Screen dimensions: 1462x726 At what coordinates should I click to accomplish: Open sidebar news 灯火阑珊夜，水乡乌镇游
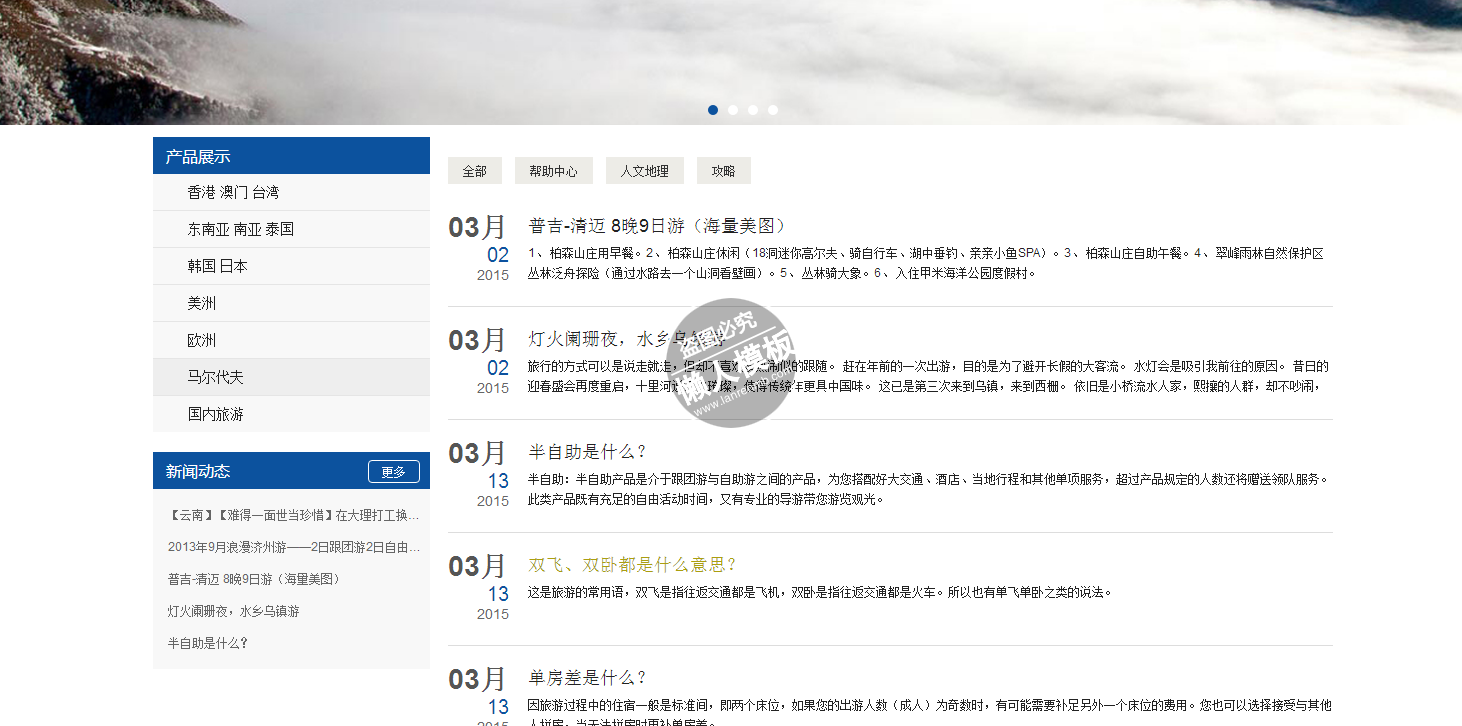233,611
